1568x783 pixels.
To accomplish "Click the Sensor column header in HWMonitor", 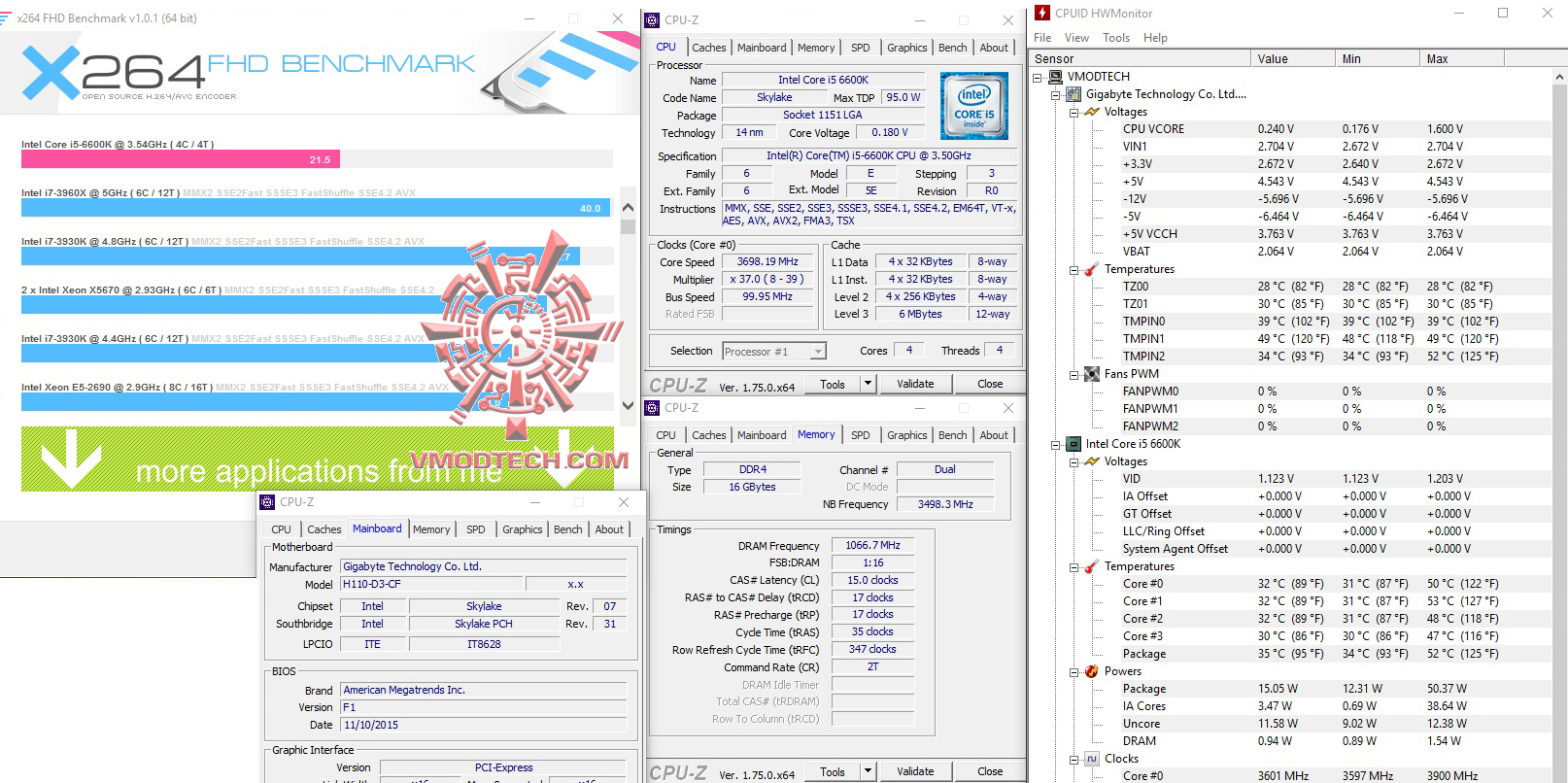I will pyautogui.click(x=1140, y=58).
